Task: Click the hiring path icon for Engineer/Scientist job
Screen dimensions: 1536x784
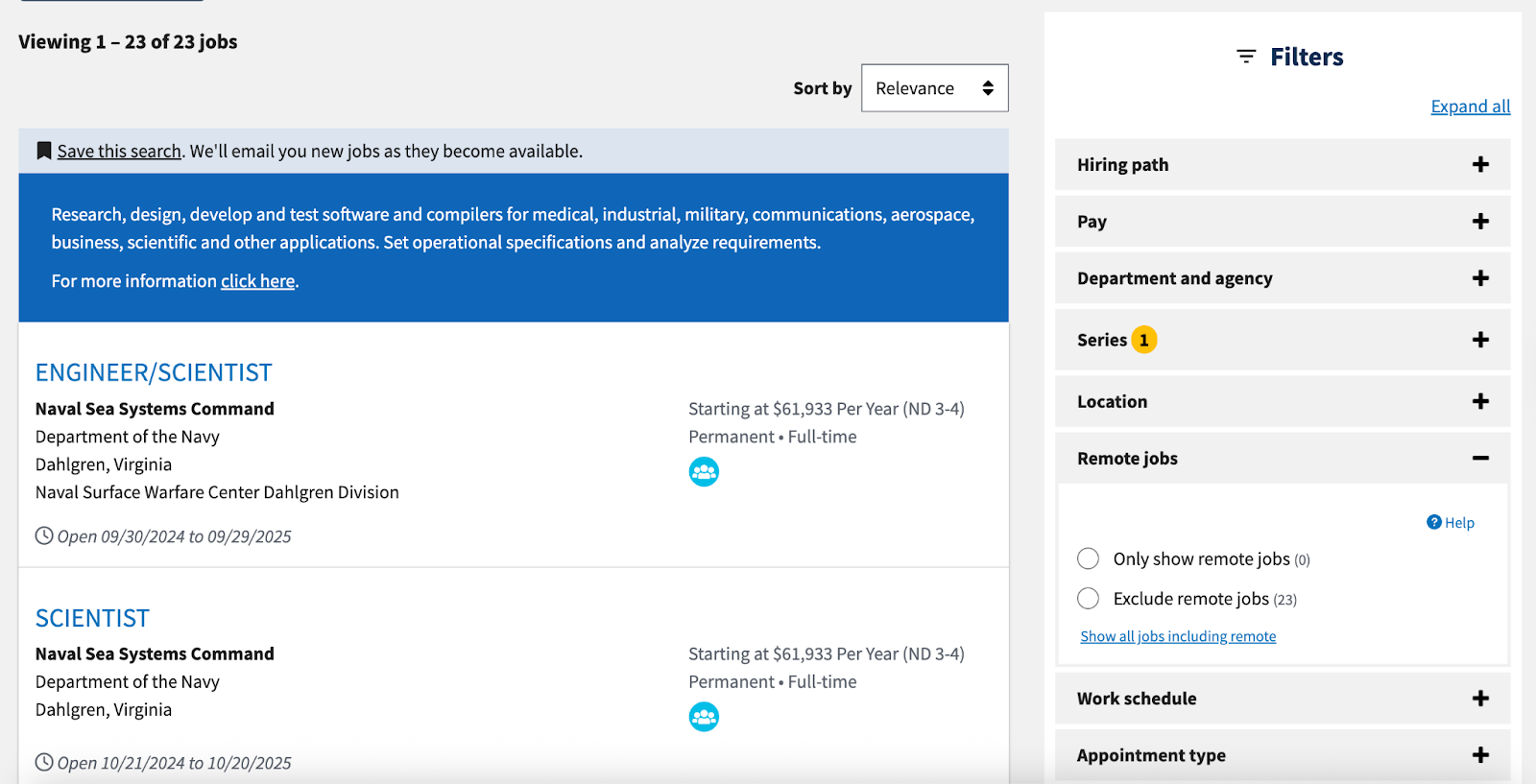Action: (x=704, y=472)
